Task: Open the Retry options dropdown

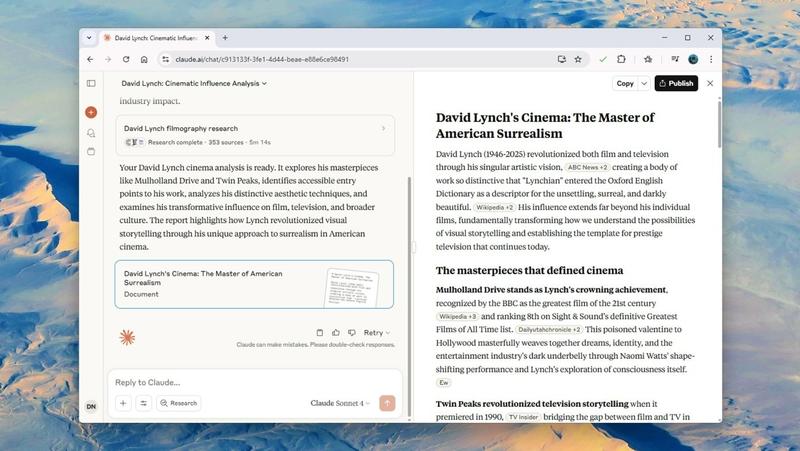Action: coord(377,333)
